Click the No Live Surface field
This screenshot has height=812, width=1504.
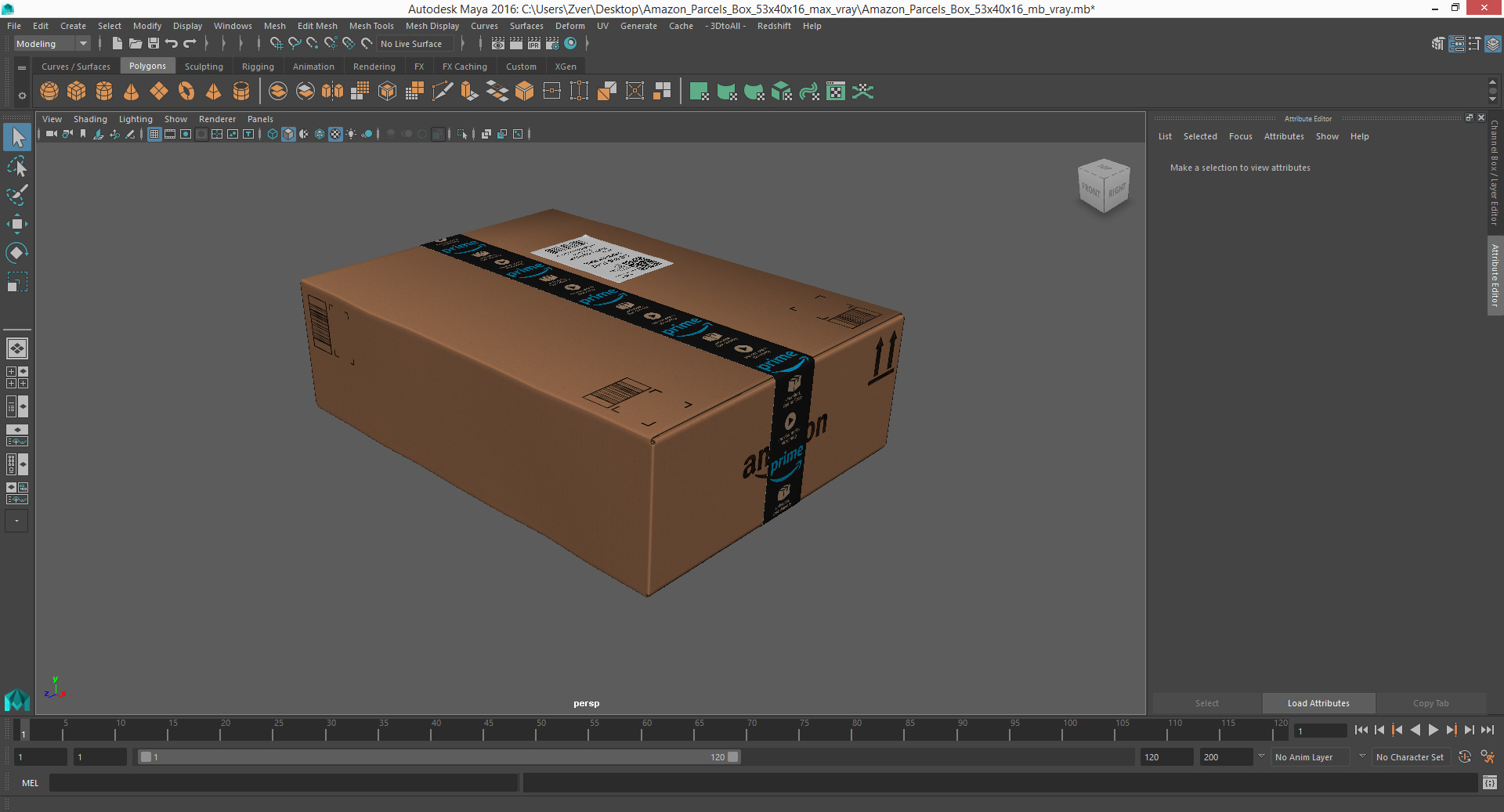coord(415,44)
